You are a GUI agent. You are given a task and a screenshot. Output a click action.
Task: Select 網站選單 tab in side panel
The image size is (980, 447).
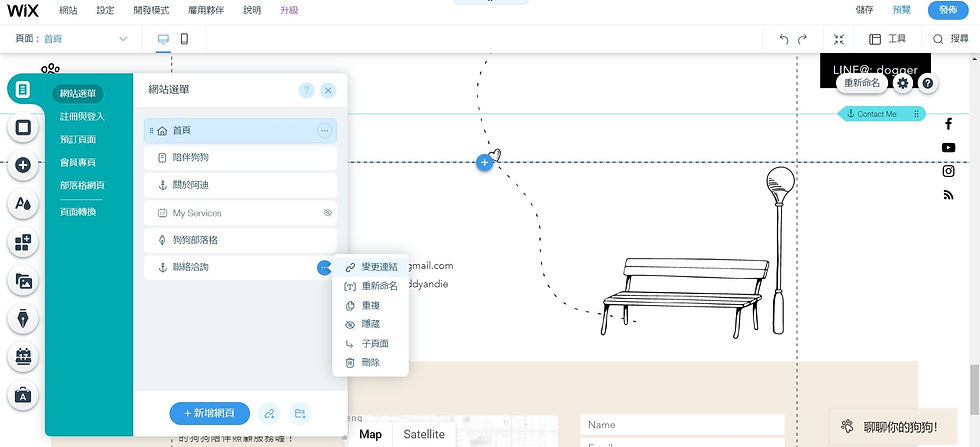point(78,94)
